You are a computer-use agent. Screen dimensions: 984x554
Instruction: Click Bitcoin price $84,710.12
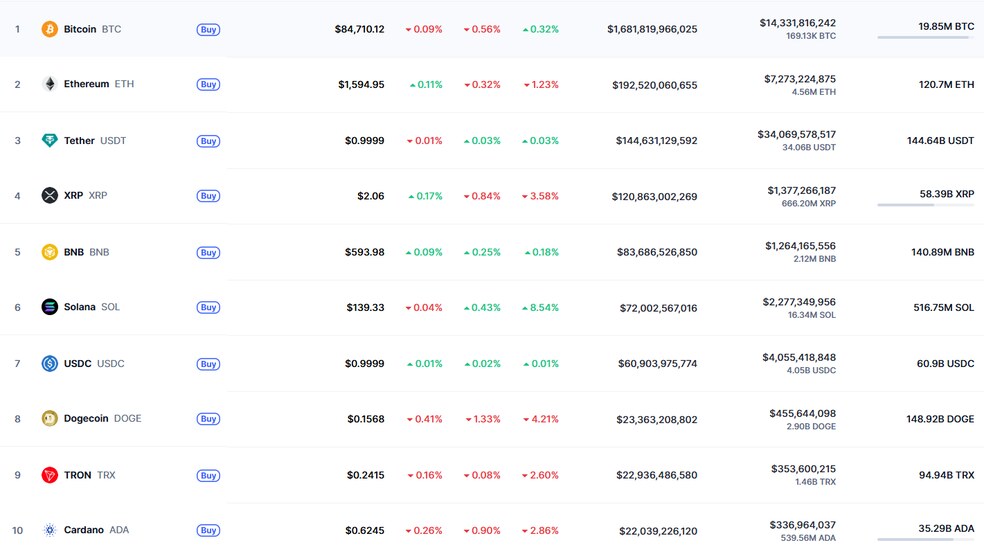click(360, 29)
